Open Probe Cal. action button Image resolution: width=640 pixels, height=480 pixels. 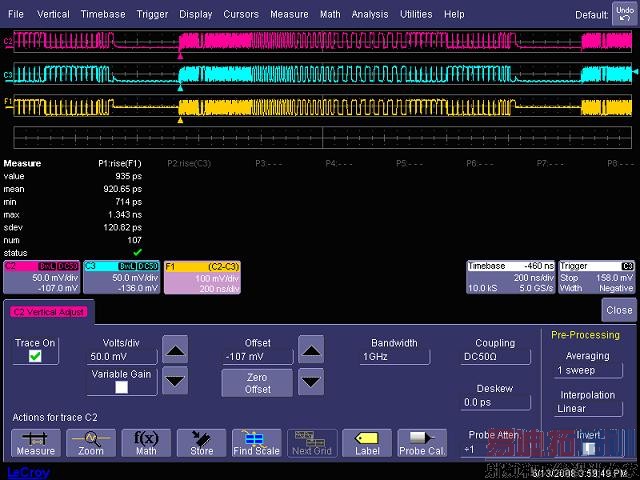point(422,443)
